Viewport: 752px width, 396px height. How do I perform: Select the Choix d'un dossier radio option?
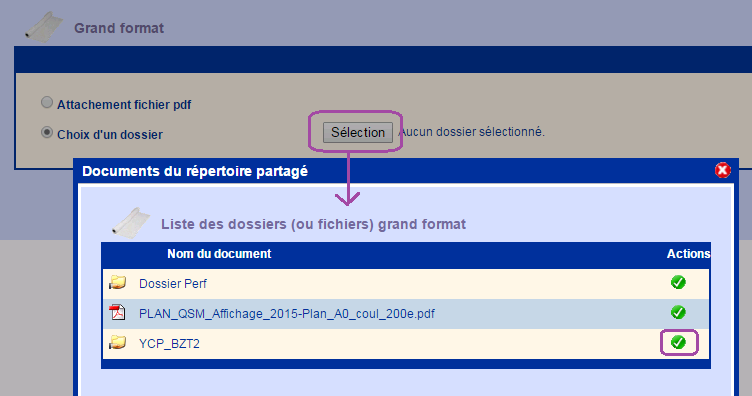point(47,132)
